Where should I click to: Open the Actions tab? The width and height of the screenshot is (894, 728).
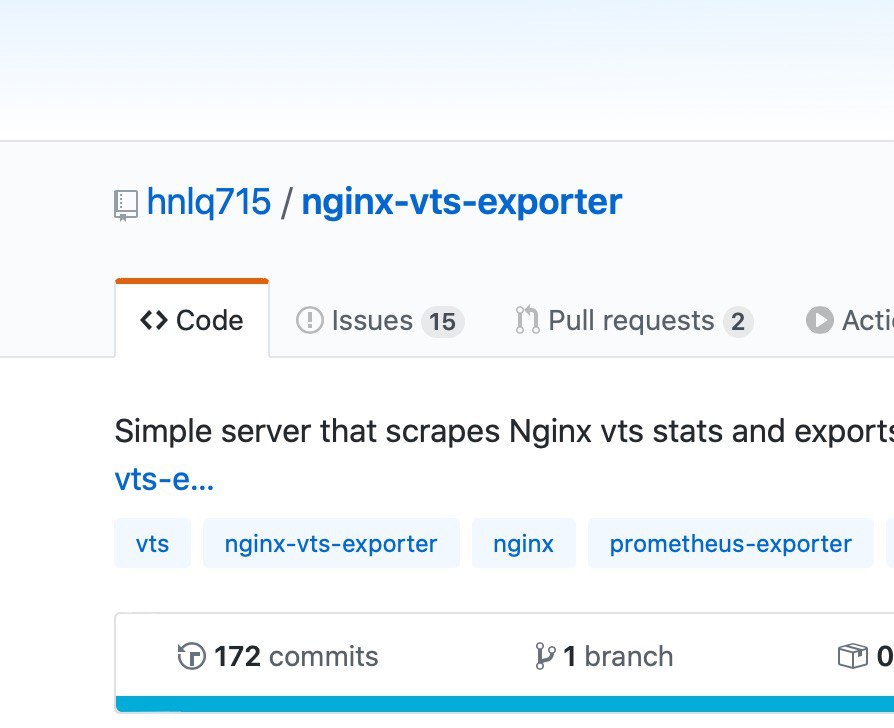pos(850,320)
